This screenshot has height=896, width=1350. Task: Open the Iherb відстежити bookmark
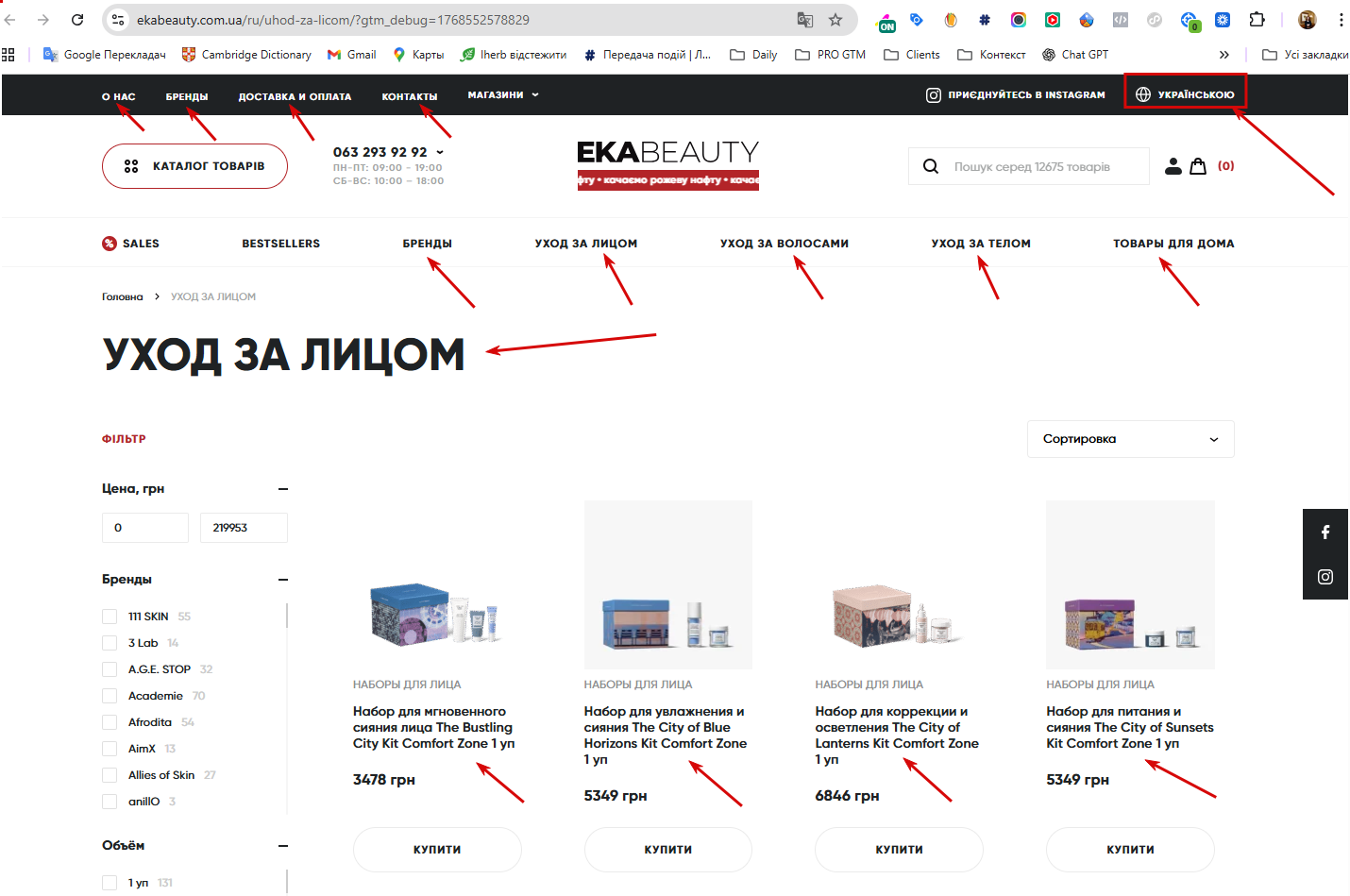[x=513, y=55]
